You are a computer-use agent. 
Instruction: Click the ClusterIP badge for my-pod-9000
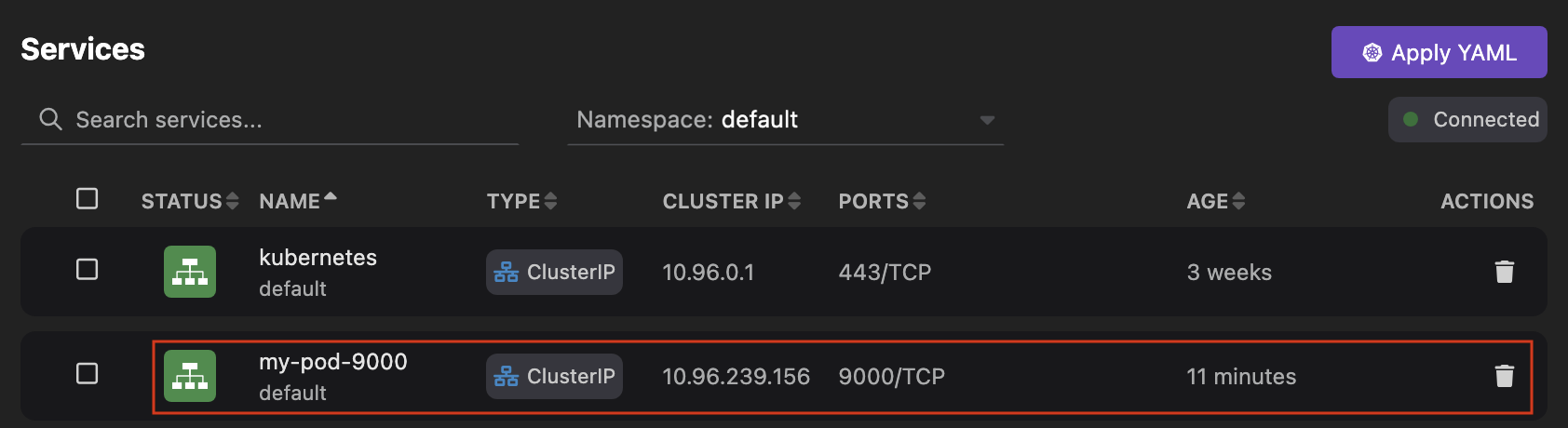(x=554, y=376)
